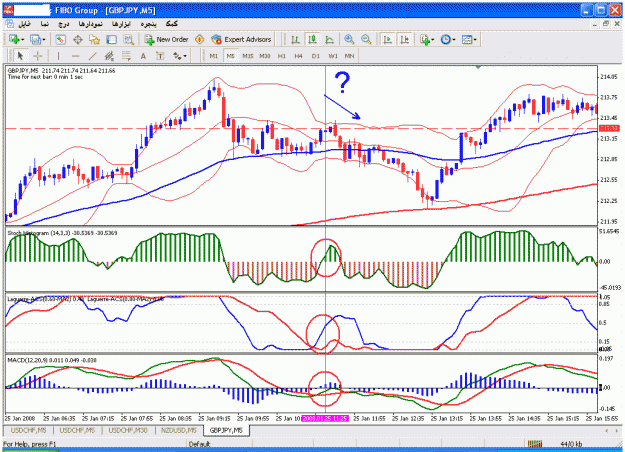The height and width of the screenshot is (452, 625).
Task: Open the chart Templates dropdown
Action: point(469,39)
